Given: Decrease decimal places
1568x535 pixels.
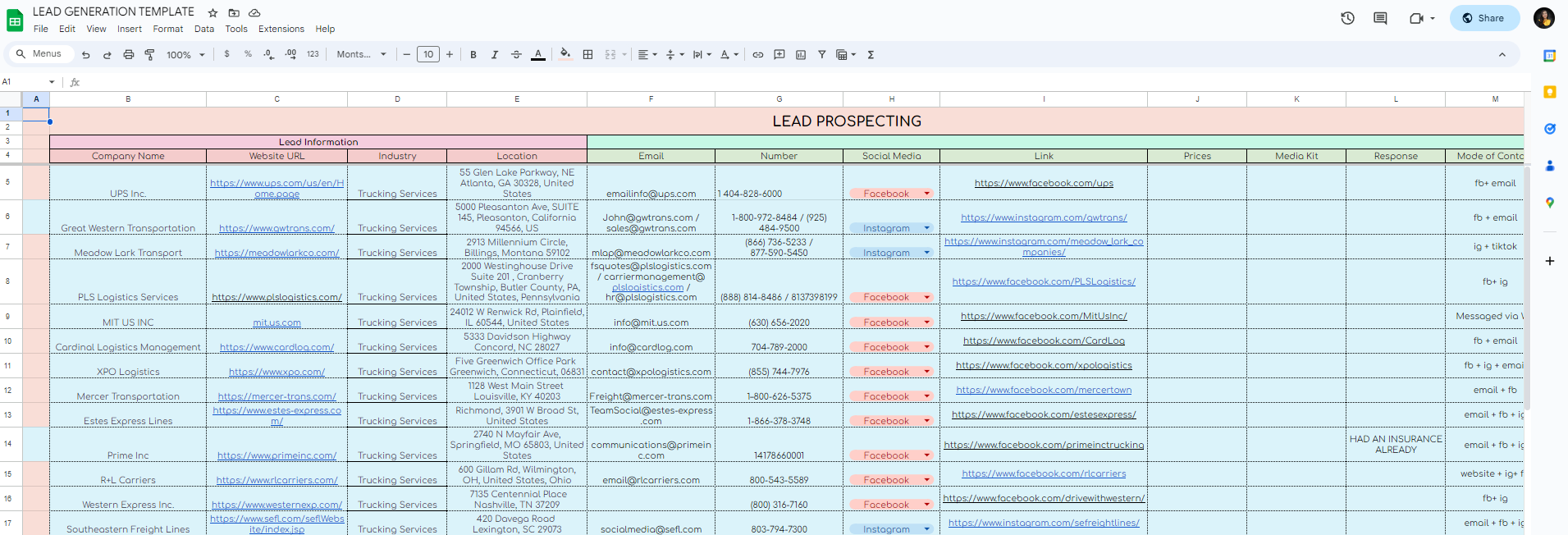Looking at the screenshot, I should [x=269, y=54].
